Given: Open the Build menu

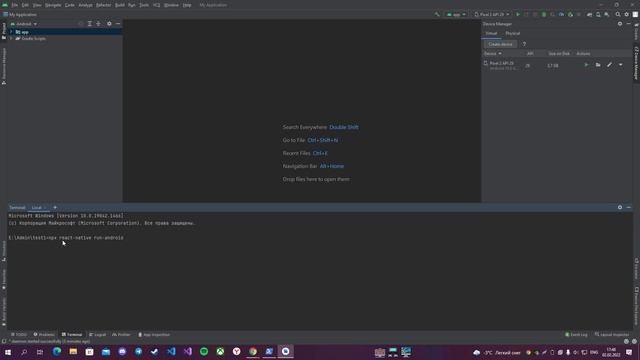Looking at the screenshot, I should click(x=120, y=5).
